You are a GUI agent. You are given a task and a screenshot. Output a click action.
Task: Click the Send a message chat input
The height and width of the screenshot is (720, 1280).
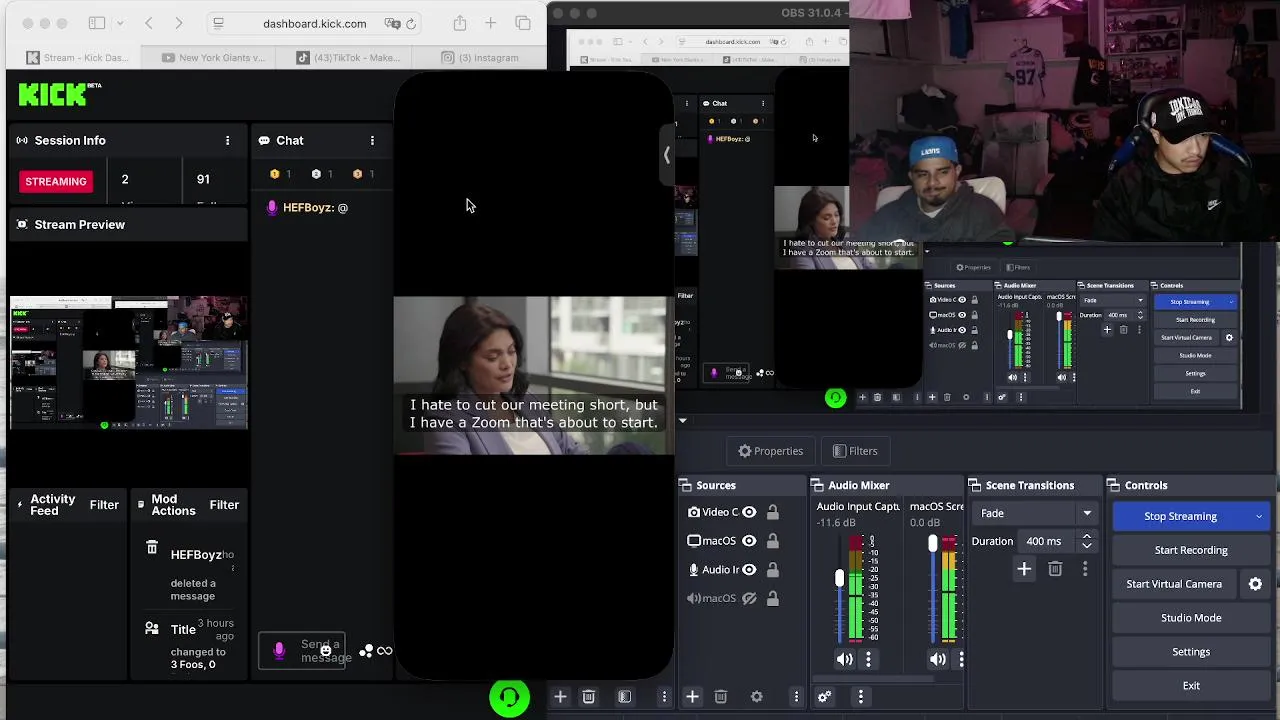click(303, 651)
